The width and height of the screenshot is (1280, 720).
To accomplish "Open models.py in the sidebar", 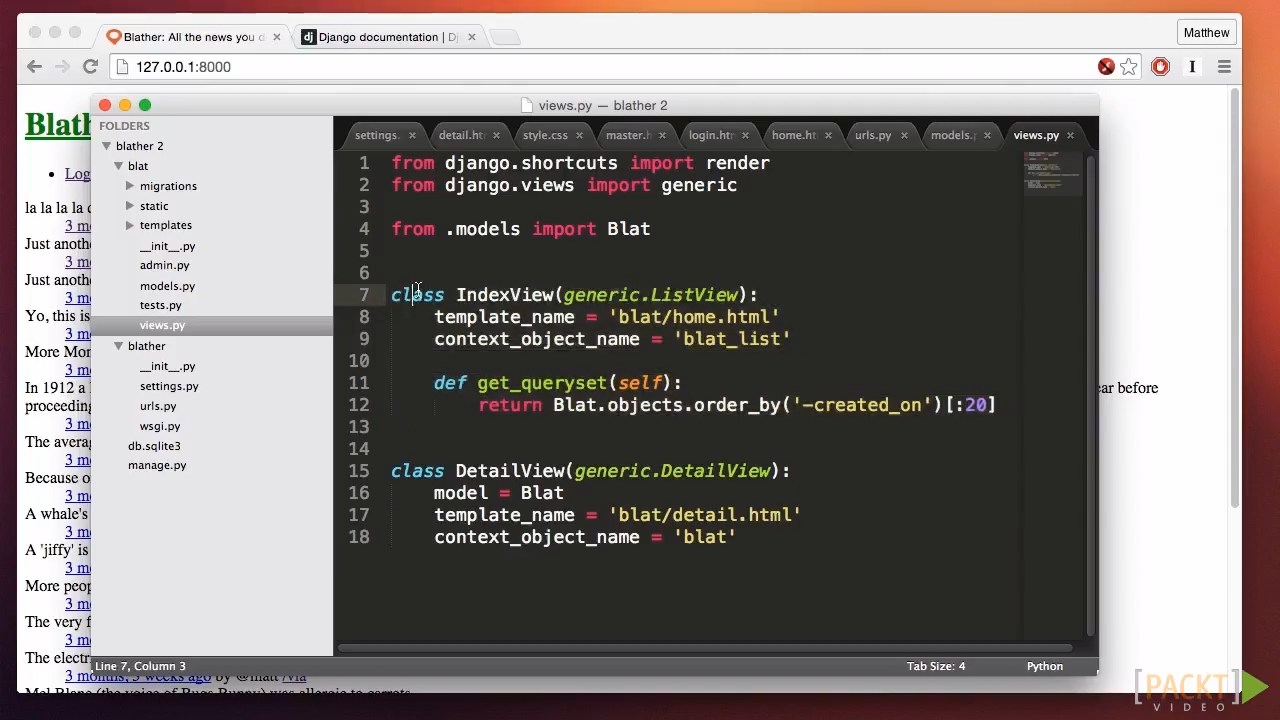I will click(167, 286).
